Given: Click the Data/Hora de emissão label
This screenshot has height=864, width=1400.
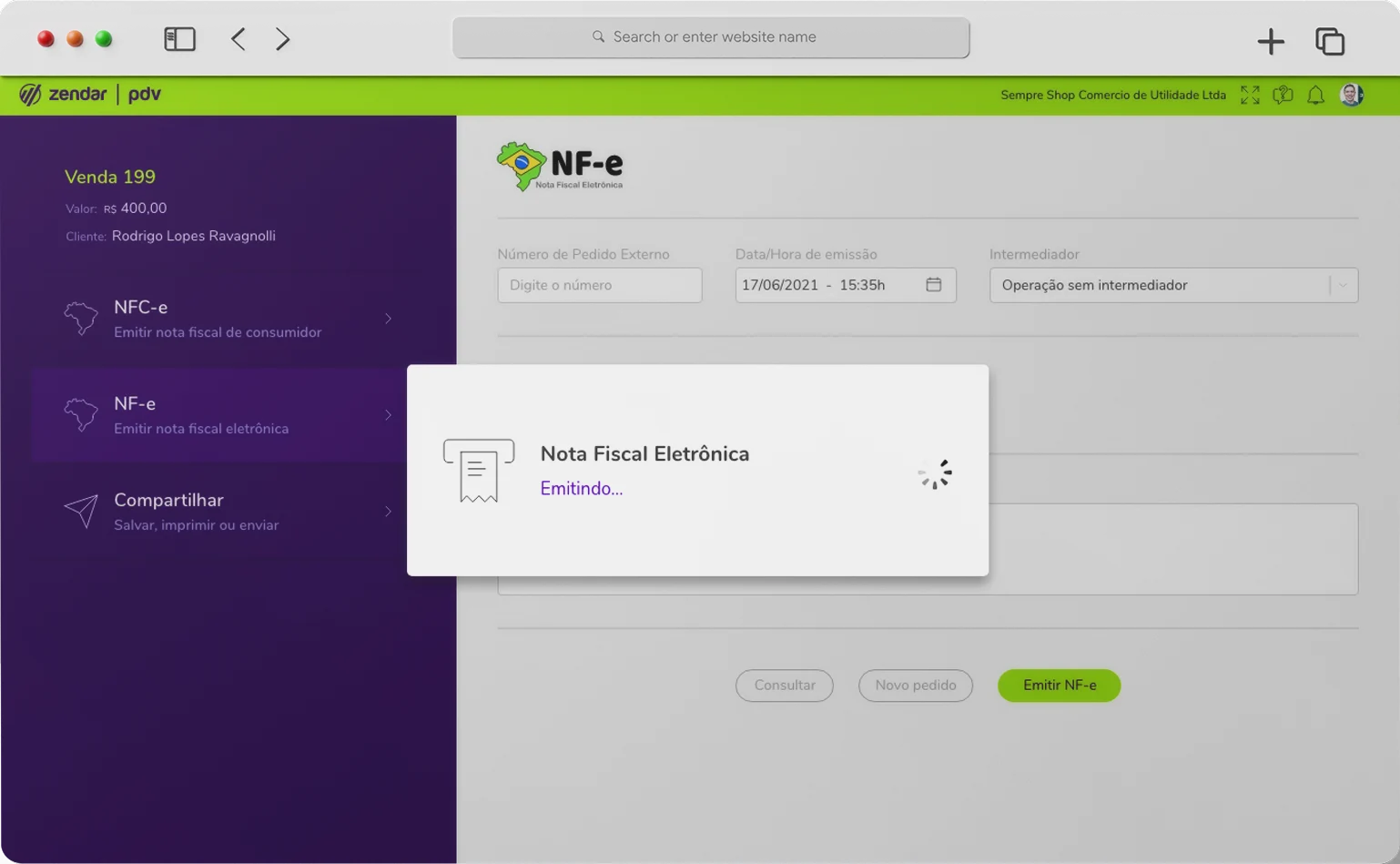Looking at the screenshot, I should coord(807,254).
